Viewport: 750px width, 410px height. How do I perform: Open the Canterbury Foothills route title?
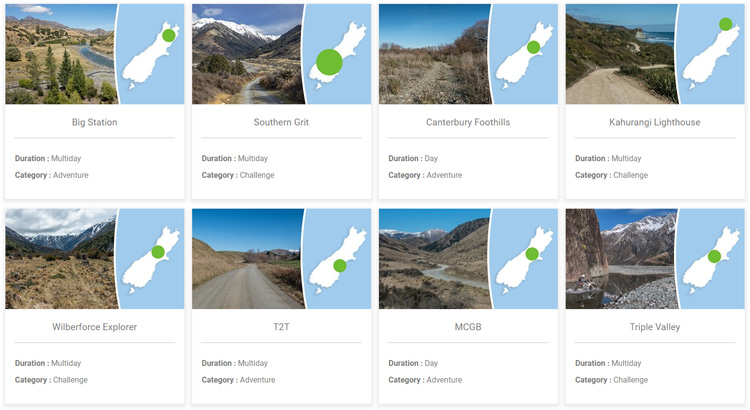pos(468,122)
